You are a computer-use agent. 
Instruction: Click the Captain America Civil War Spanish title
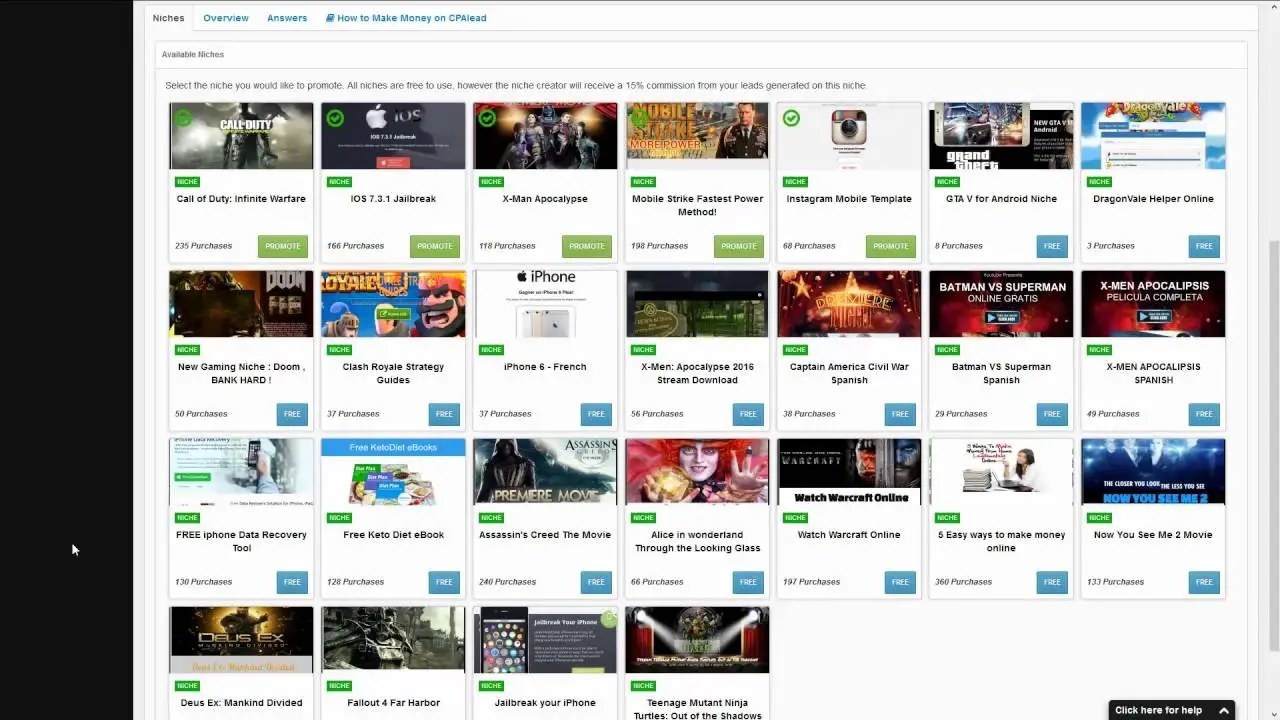[x=849, y=373]
